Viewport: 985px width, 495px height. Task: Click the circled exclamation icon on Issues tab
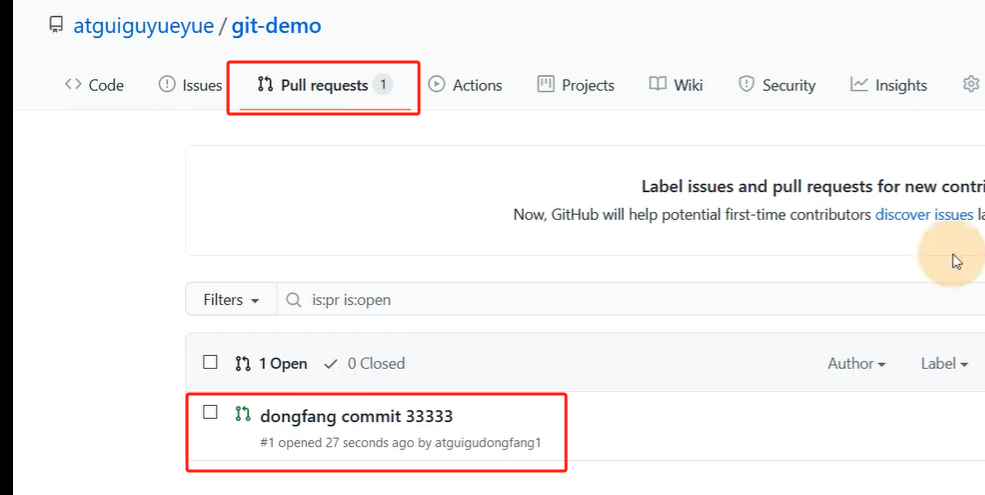click(x=167, y=84)
